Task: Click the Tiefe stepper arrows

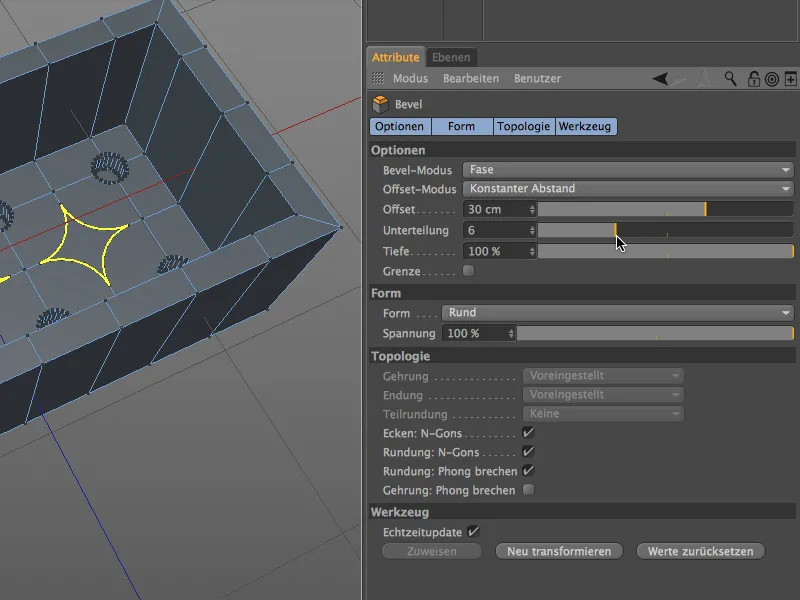Action: [x=532, y=252]
